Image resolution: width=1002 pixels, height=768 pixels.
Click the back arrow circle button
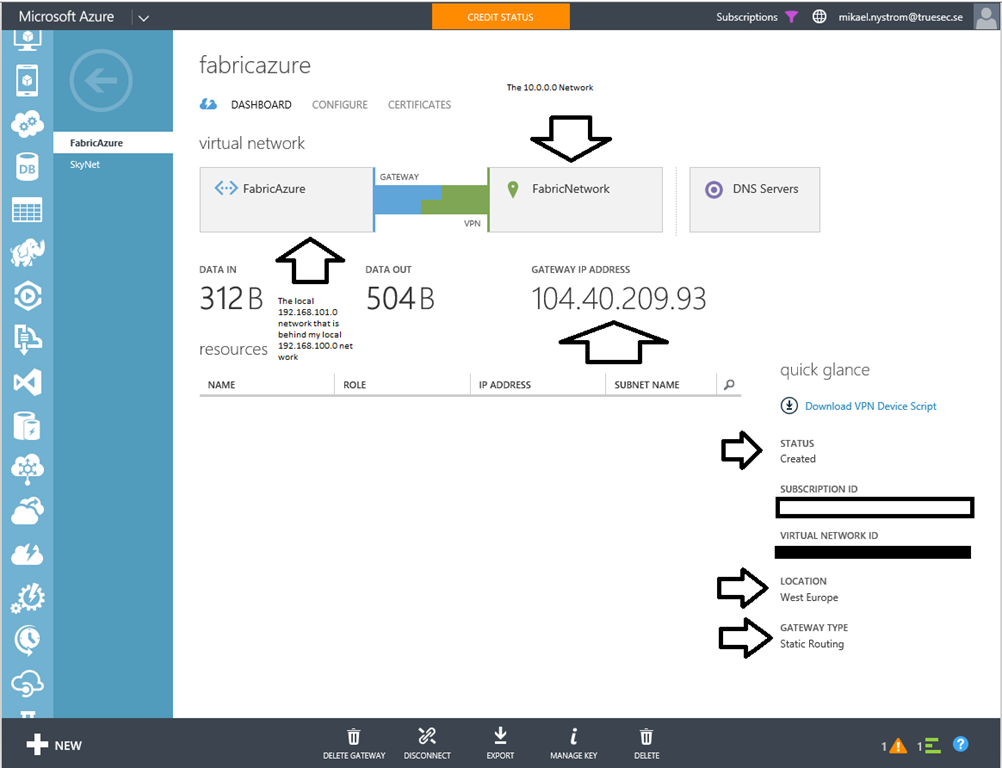tap(101, 81)
